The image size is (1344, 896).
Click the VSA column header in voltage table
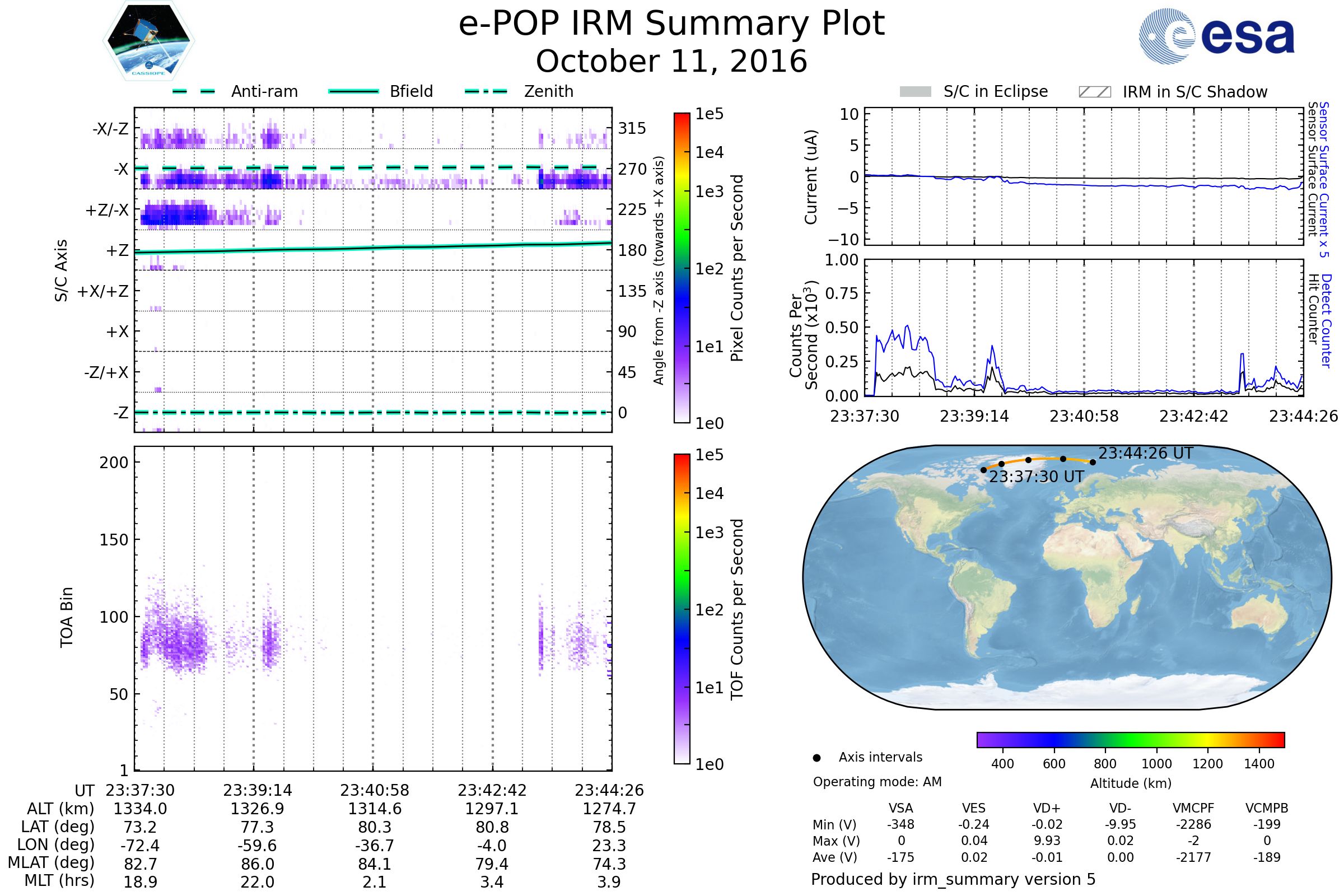pyautogui.click(x=900, y=809)
